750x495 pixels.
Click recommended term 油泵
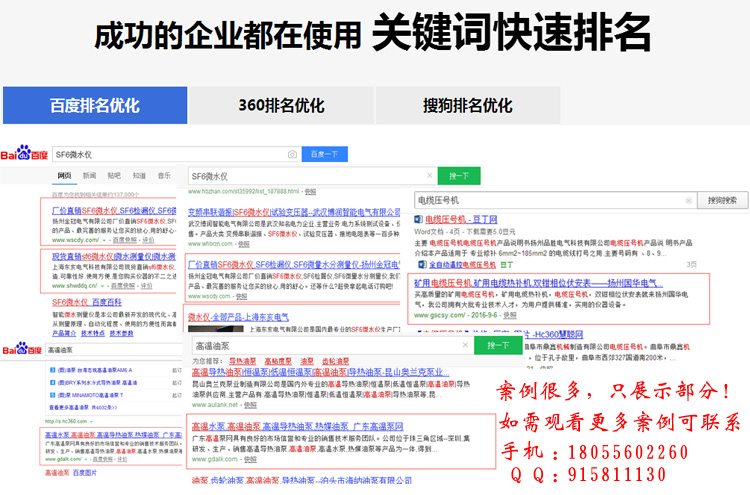pos(307,361)
